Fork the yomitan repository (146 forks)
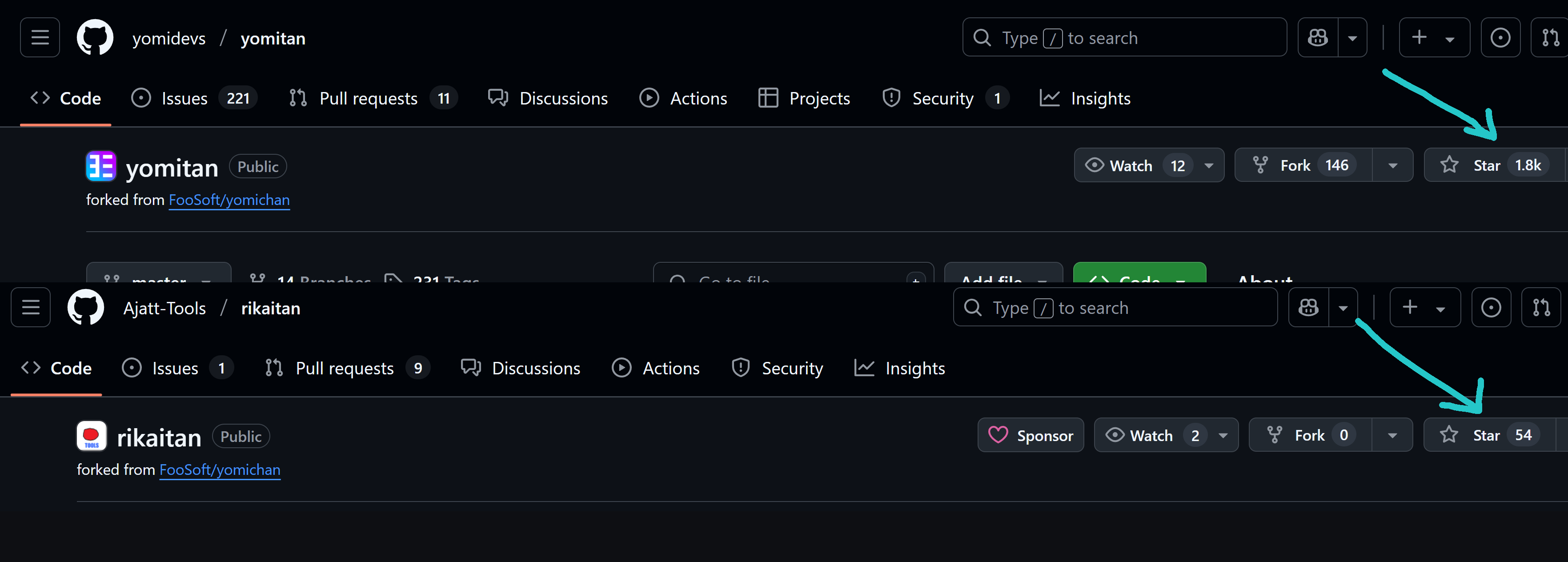This screenshot has height=562, width=1568. [x=1303, y=165]
